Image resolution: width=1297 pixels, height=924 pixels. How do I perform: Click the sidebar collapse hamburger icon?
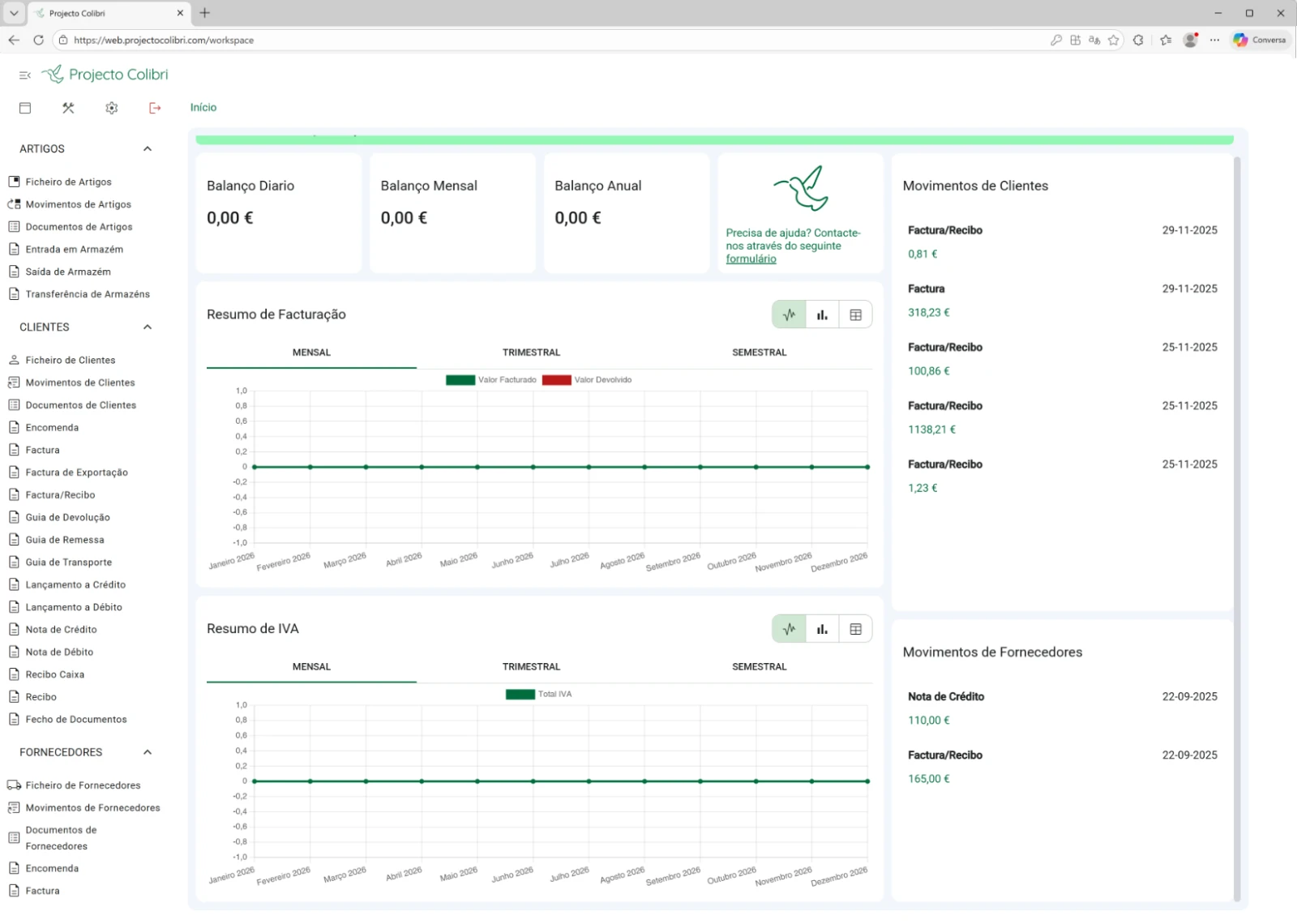[x=24, y=75]
